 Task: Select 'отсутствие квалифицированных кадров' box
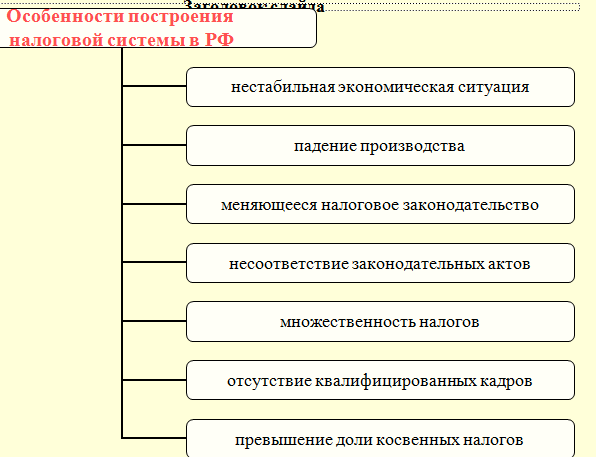coord(380,380)
